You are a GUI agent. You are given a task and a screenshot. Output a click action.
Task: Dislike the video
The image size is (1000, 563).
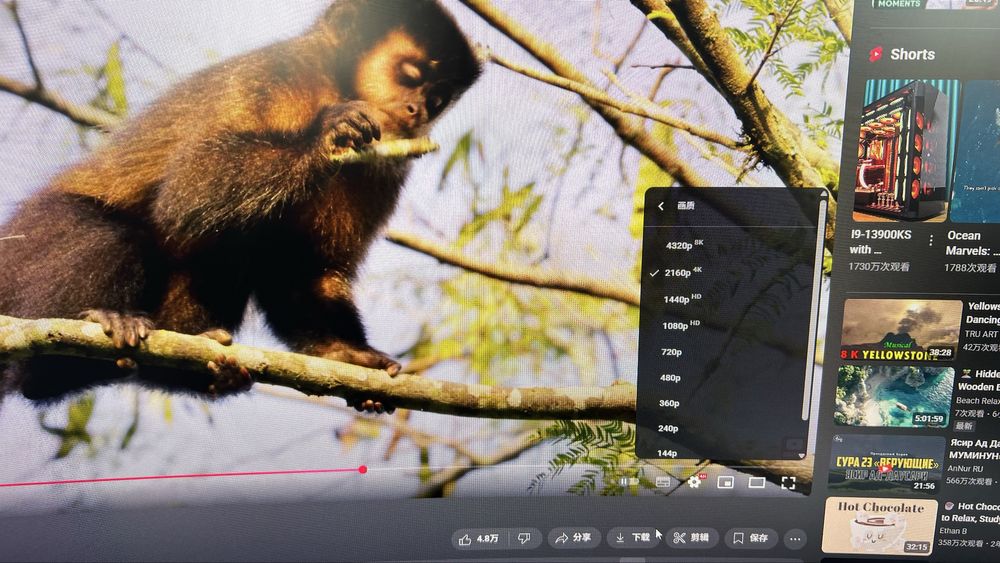point(524,539)
